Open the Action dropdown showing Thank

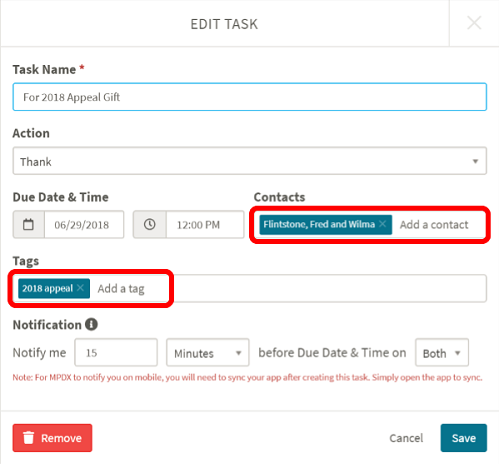(x=250, y=161)
